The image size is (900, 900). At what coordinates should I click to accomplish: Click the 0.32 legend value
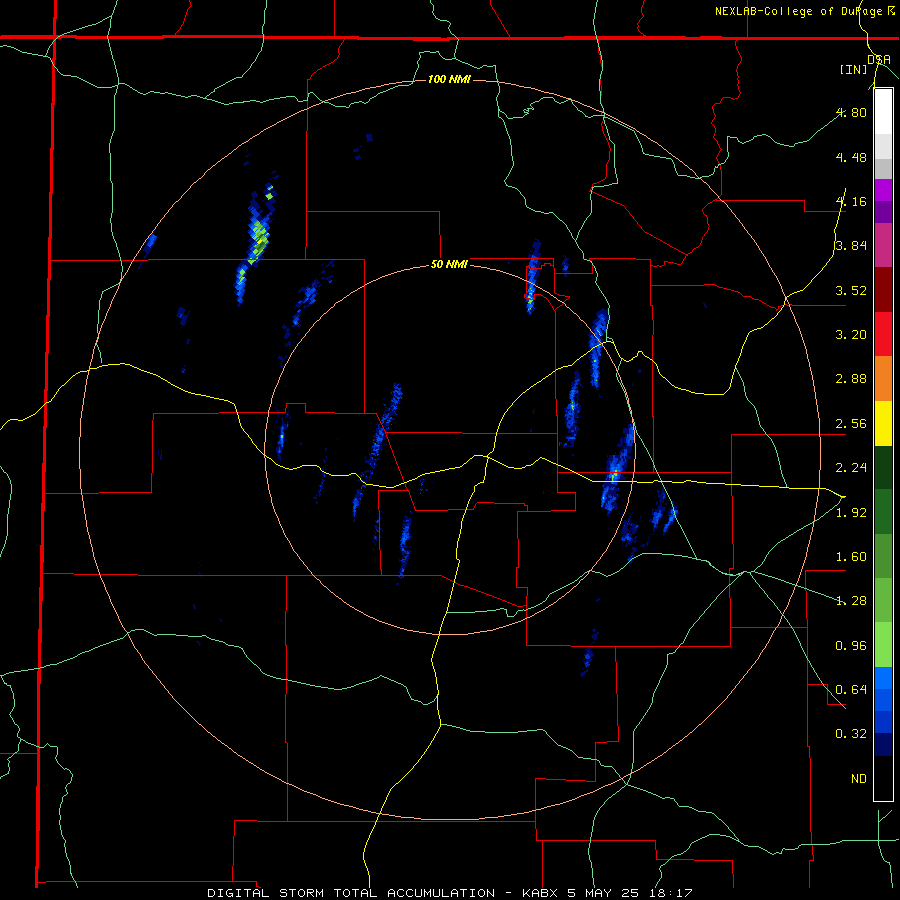click(x=851, y=734)
